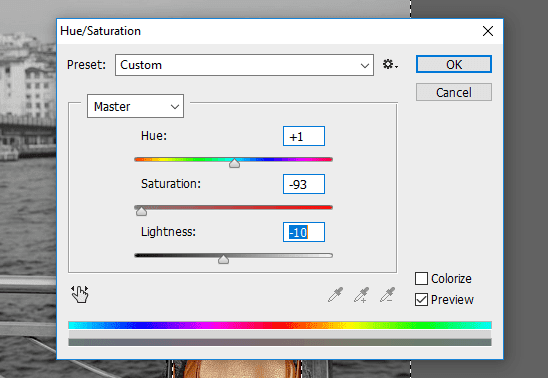Image resolution: width=548 pixels, height=378 pixels.
Task: Click the rainbow color spectrum bar
Action: [x=280, y=325]
